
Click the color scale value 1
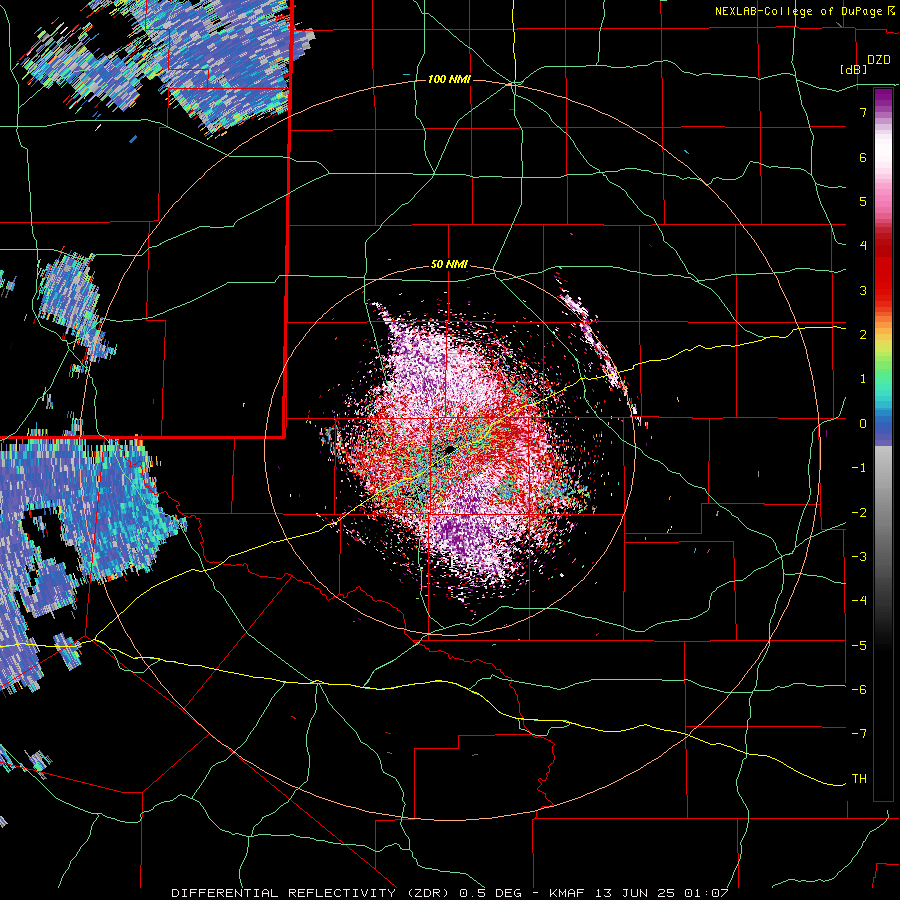click(x=863, y=379)
